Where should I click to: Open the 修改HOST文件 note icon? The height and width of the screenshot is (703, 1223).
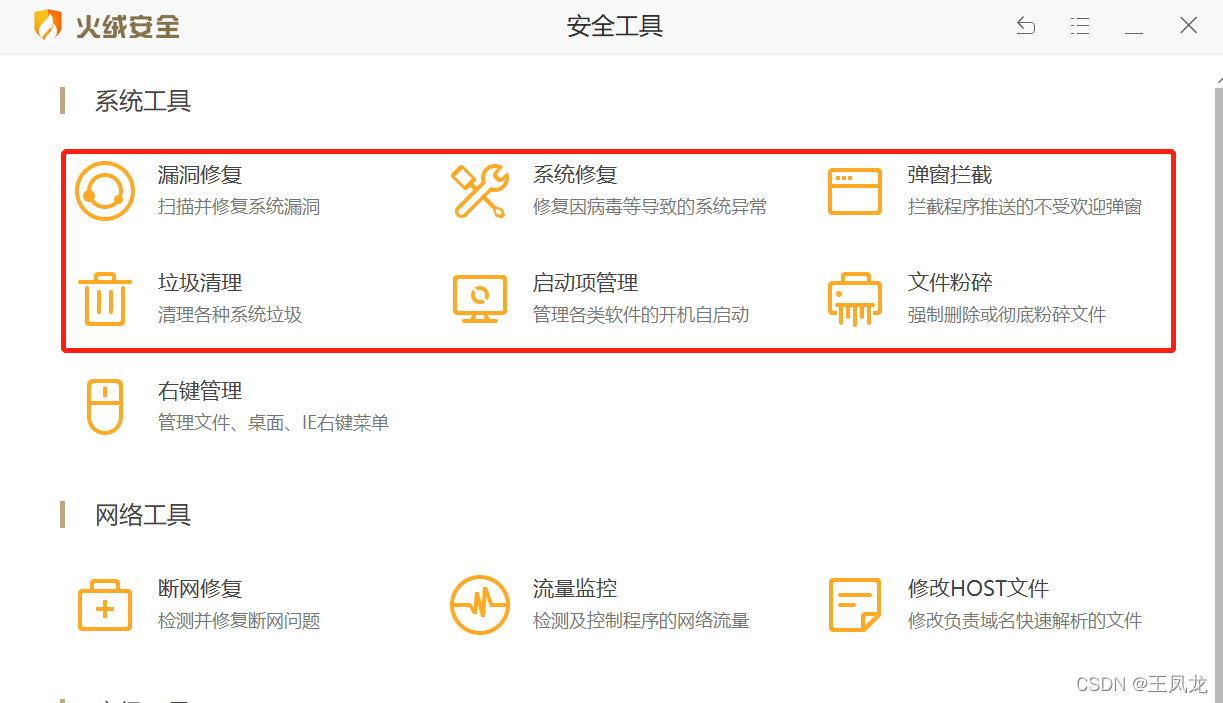click(x=855, y=605)
